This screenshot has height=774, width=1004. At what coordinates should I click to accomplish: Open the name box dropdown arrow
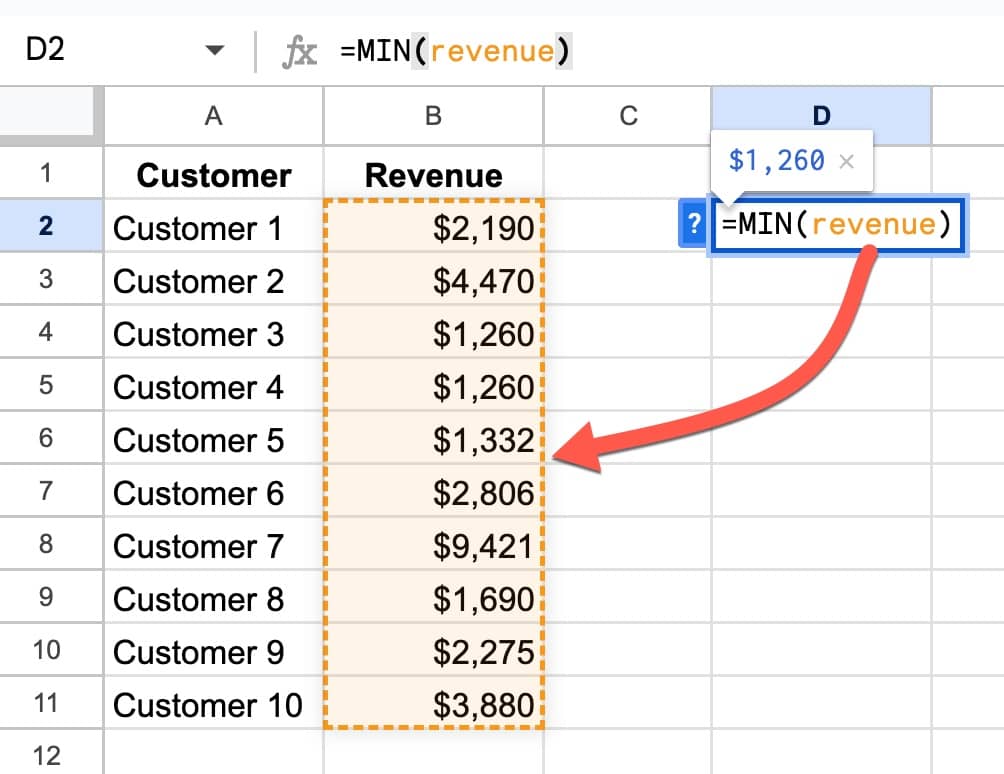[214, 51]
